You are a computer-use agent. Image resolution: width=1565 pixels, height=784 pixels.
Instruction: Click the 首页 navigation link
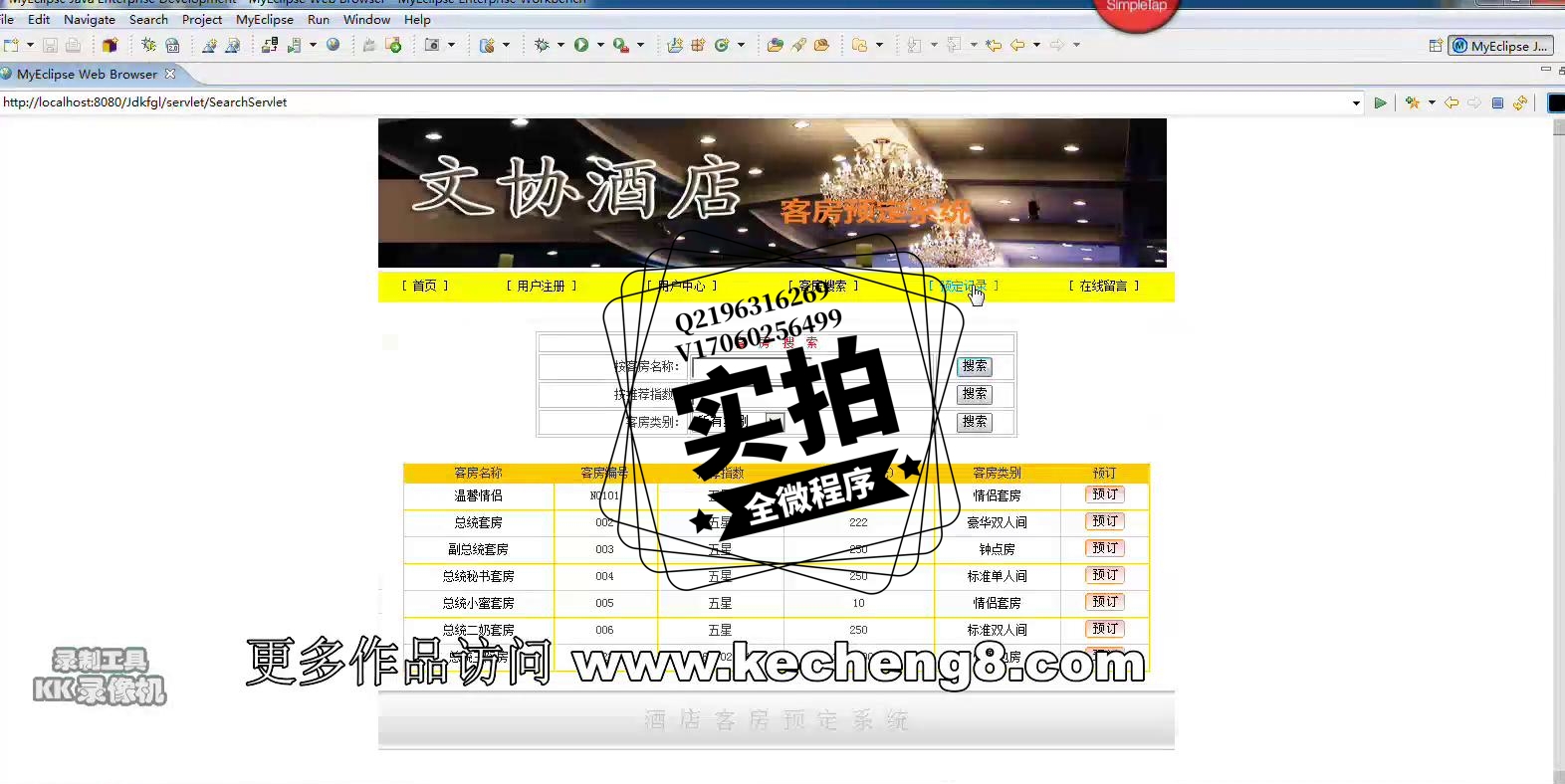[425, 286]
